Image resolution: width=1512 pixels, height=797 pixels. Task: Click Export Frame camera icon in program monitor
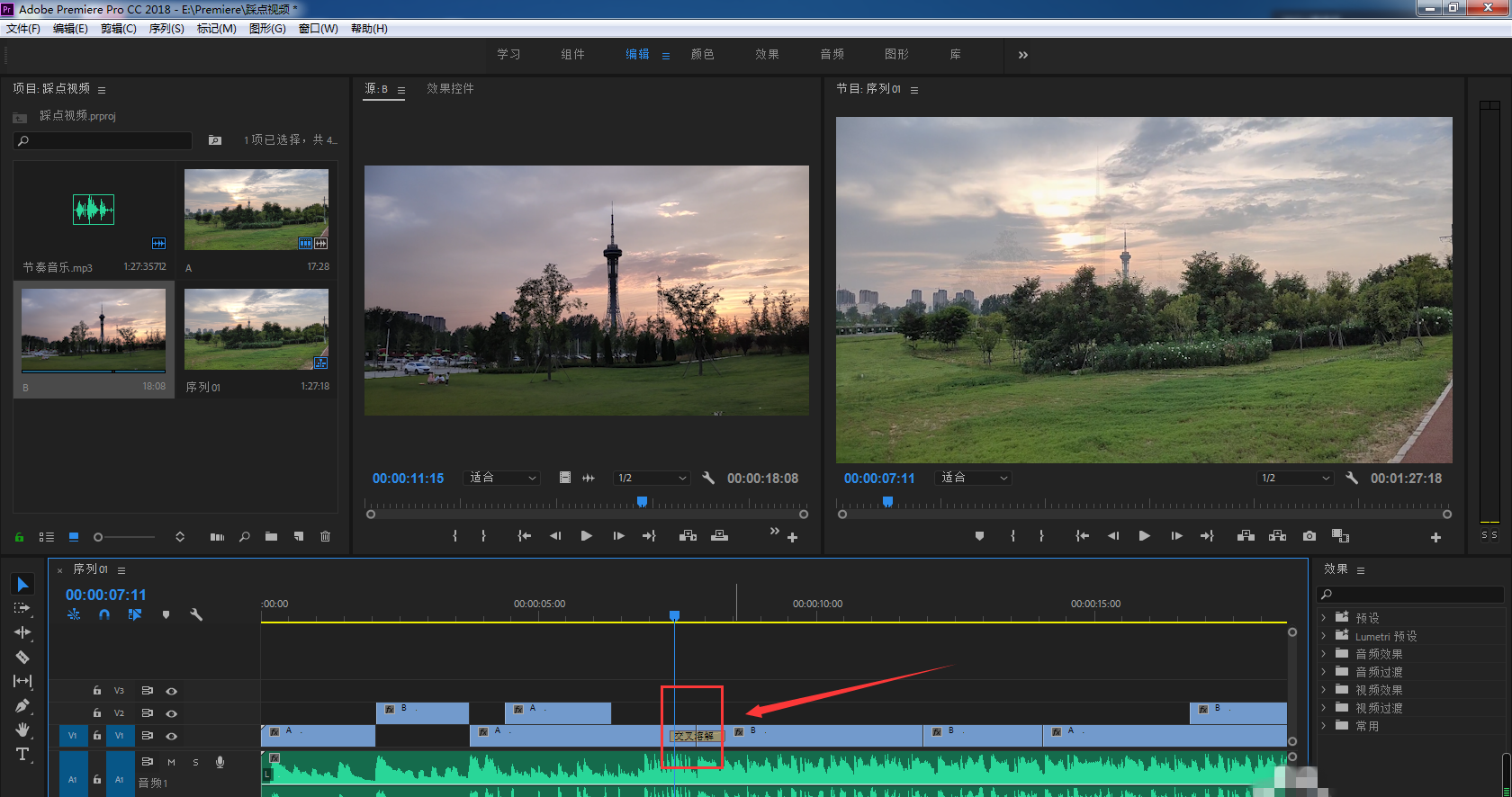[1309, 536]
